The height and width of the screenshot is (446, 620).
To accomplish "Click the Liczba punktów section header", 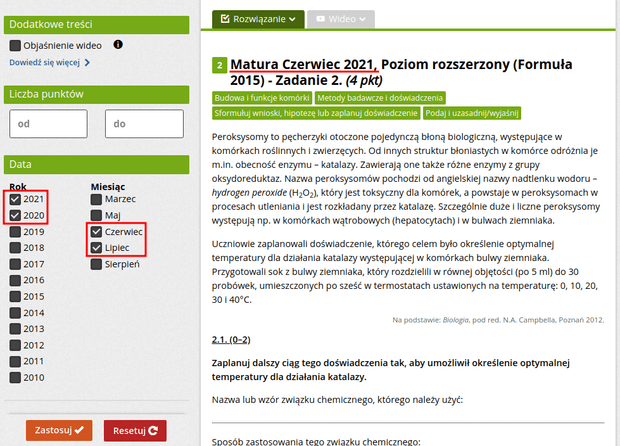I will [x=96, y=94].
